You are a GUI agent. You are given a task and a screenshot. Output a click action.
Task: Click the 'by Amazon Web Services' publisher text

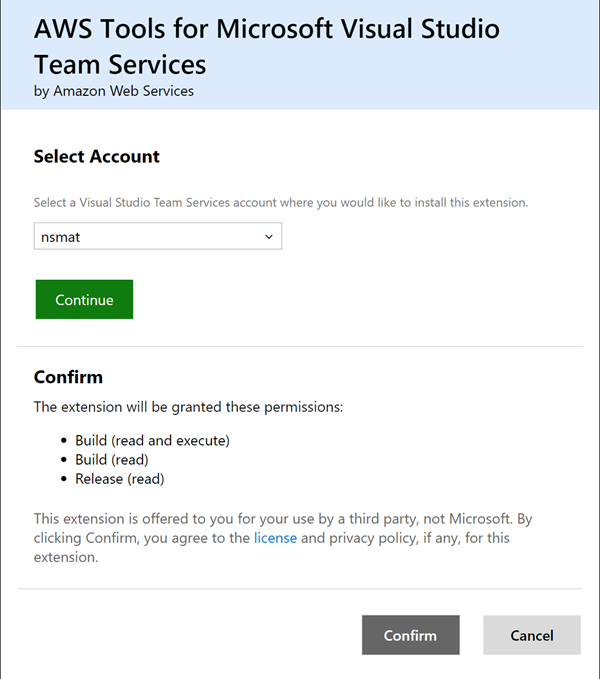(114, 91)
